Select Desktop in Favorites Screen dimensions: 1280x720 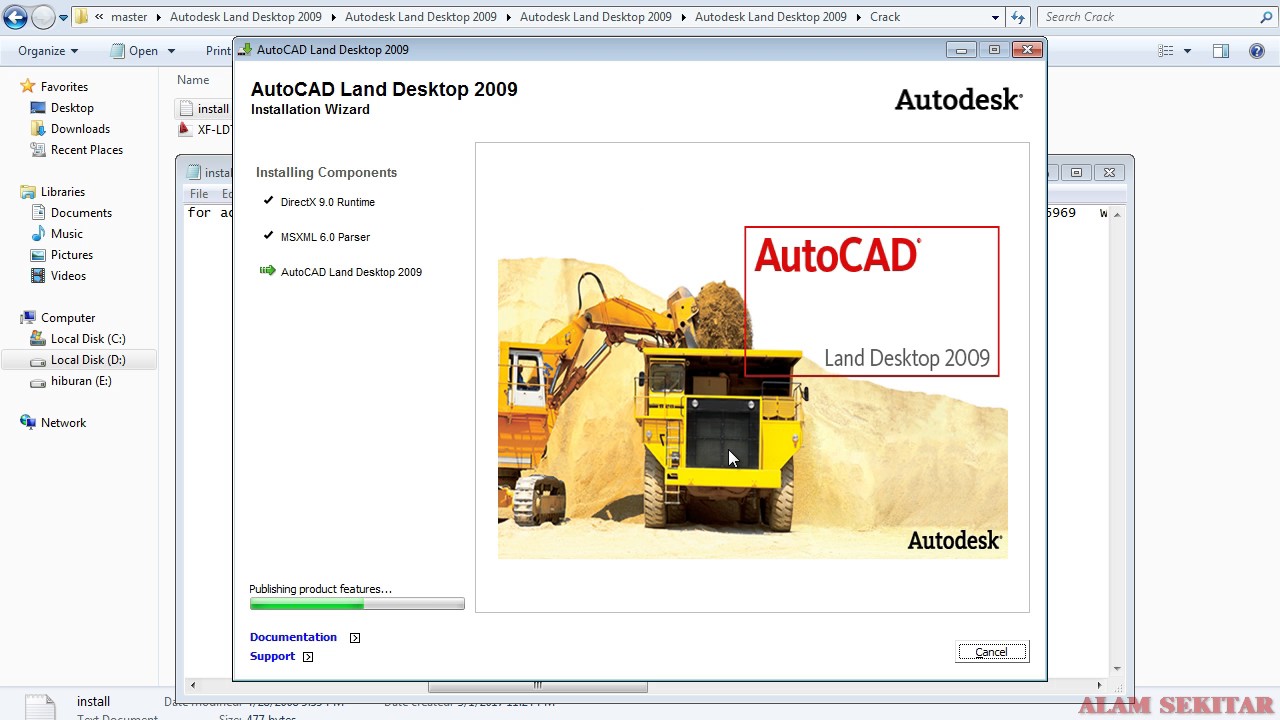72,108
